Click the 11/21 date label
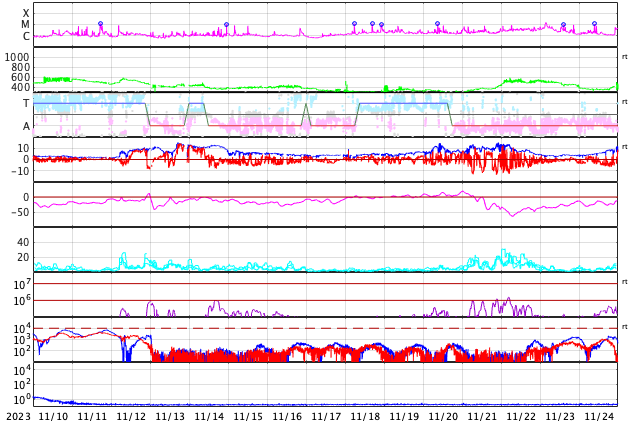 482,416
